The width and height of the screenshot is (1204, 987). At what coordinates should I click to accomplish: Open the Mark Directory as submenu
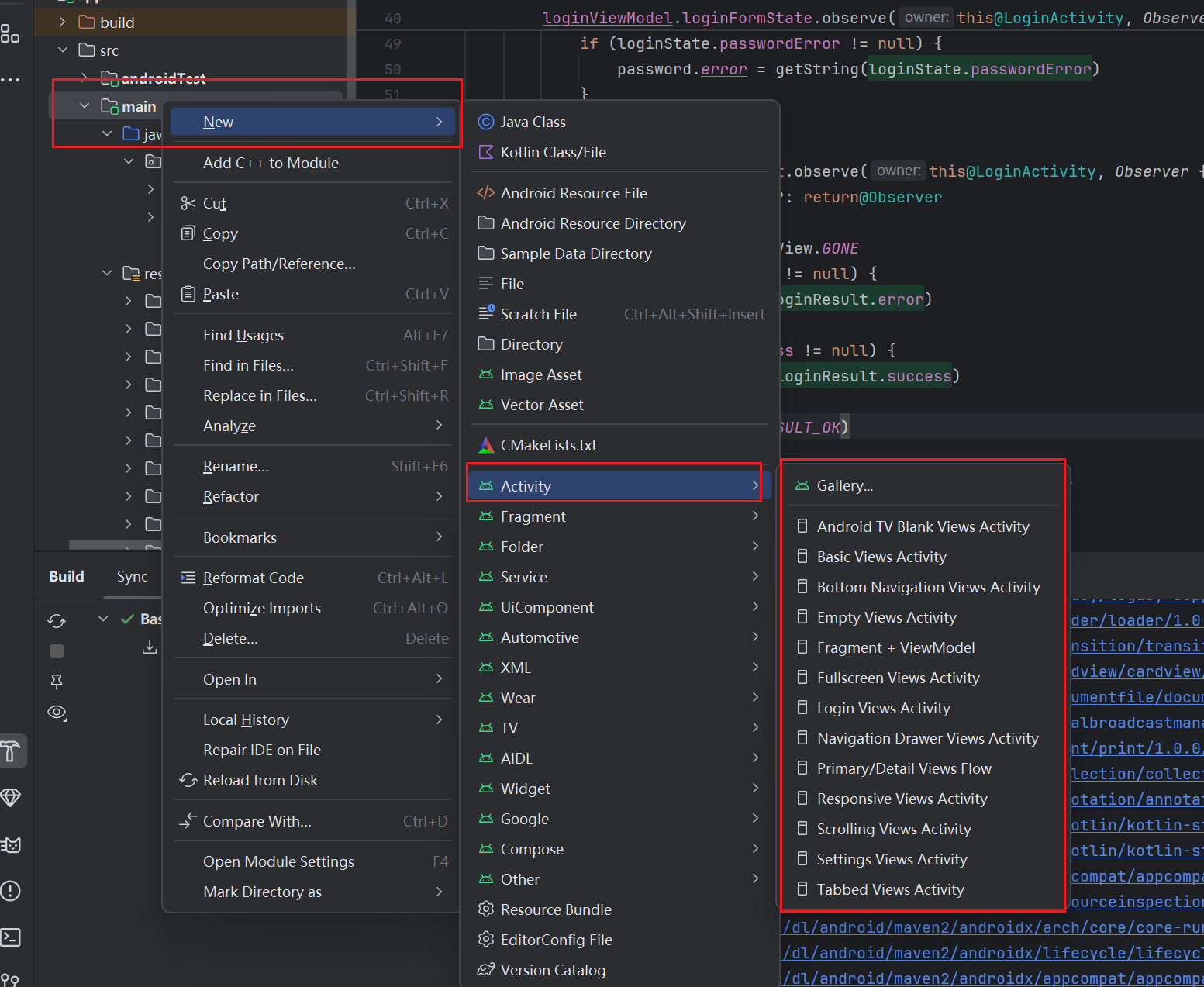pos(313,892)
